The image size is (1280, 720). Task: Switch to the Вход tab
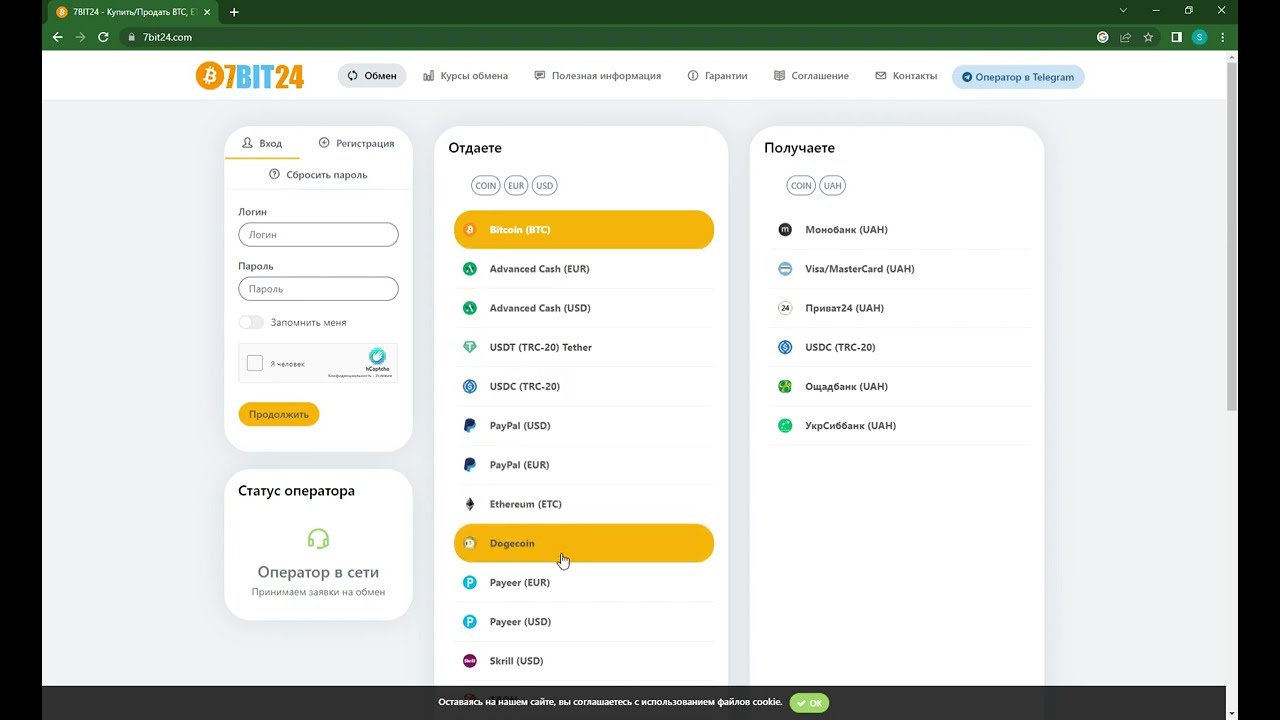[x=262, y=143]
